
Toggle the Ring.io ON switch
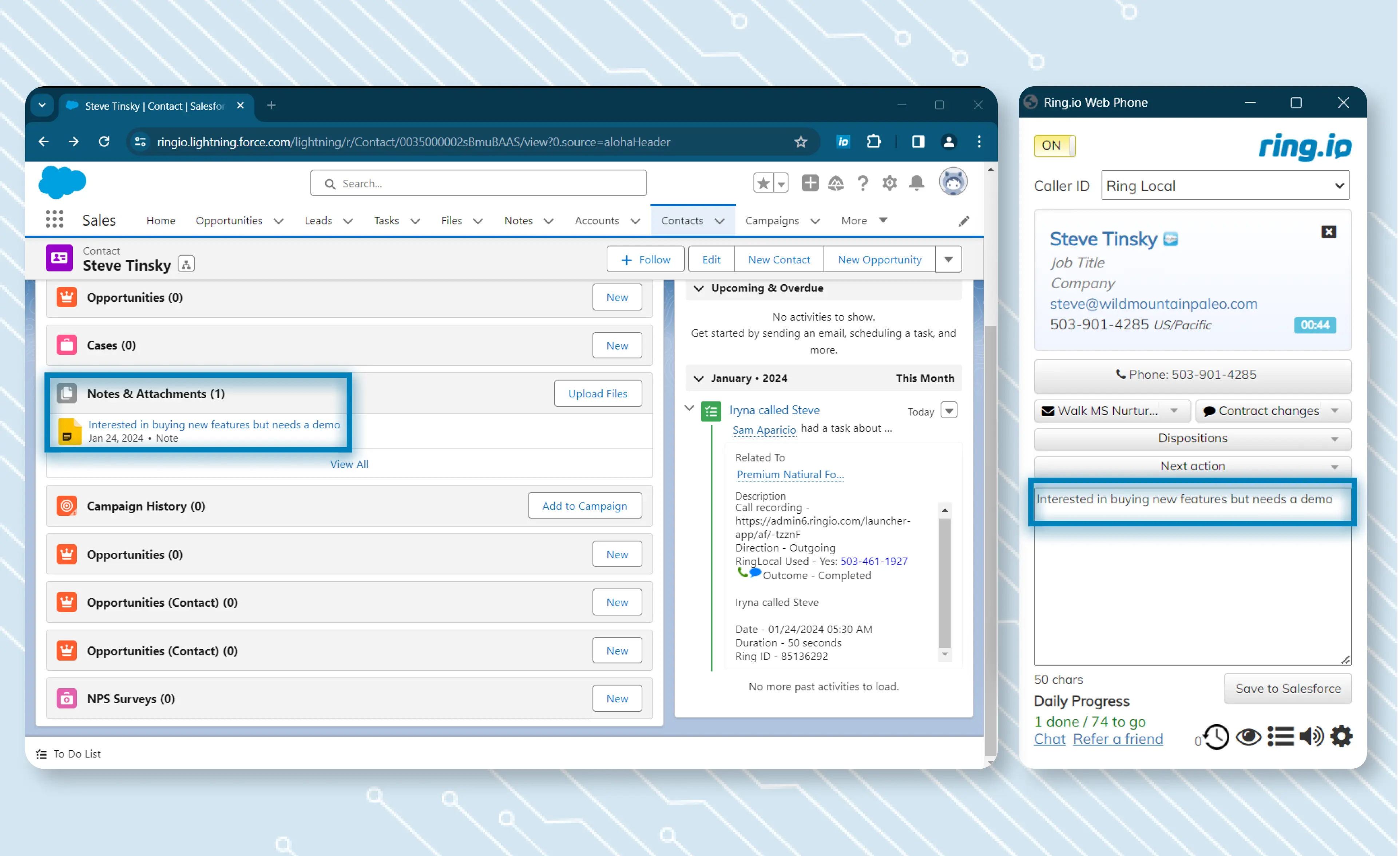tap(1054, 146)
